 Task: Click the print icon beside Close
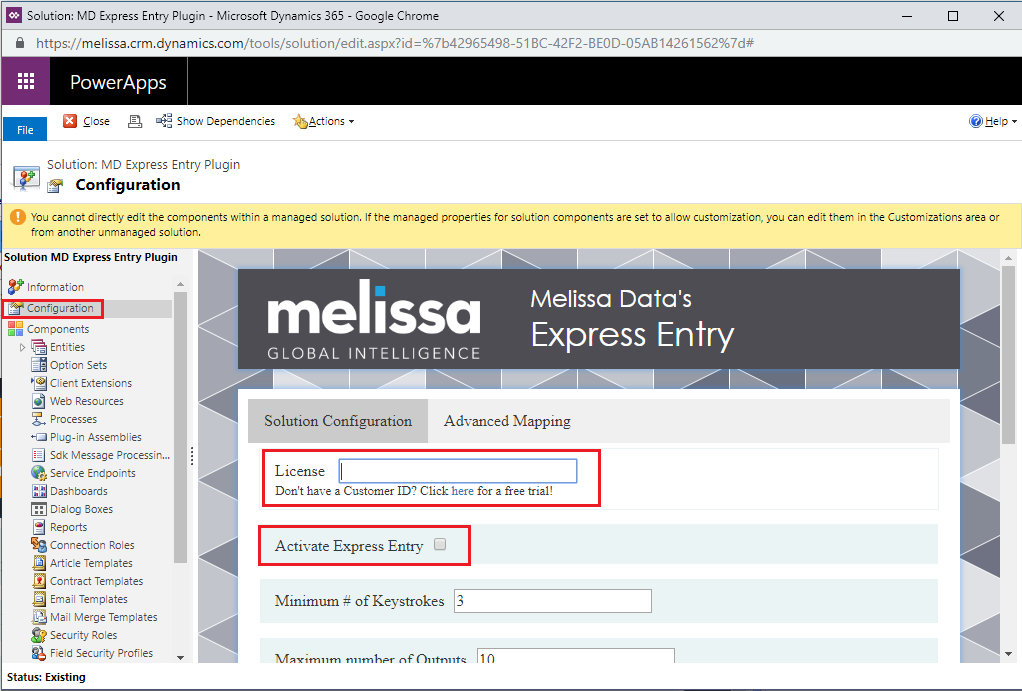(135, 121)
